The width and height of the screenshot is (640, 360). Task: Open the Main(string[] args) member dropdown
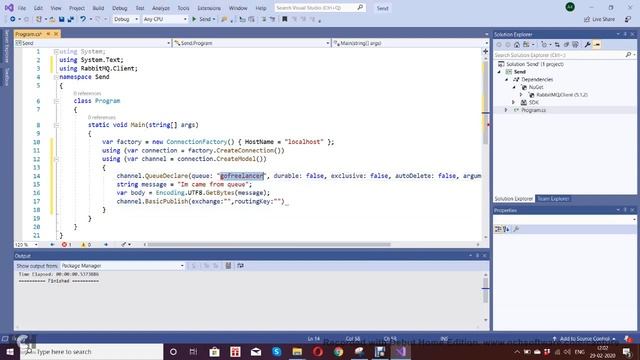(x=410, y=43)
